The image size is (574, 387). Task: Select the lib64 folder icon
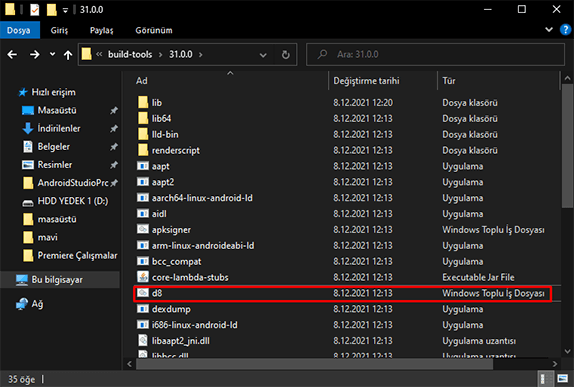(143, 118)
